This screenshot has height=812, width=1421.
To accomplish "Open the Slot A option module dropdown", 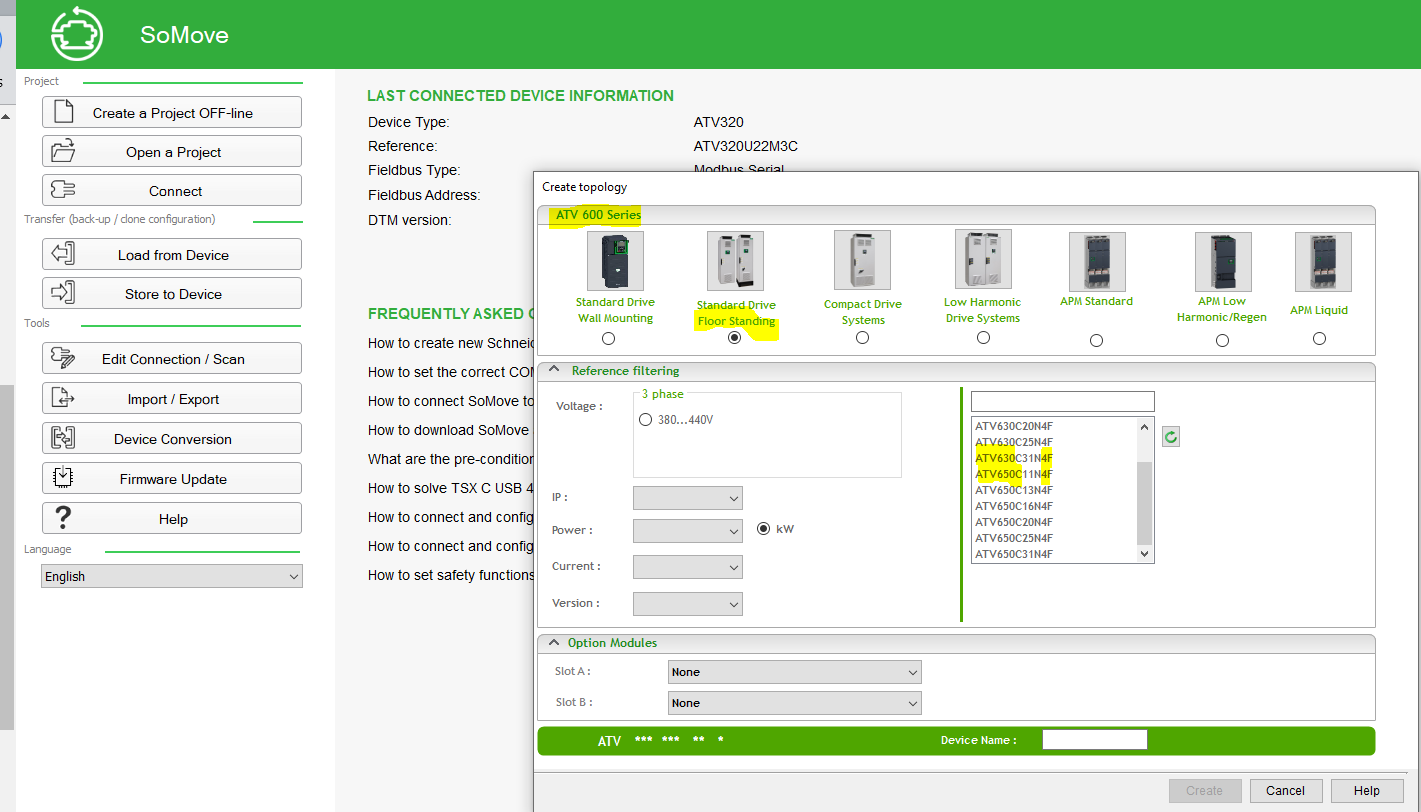I will pos(794,672).
